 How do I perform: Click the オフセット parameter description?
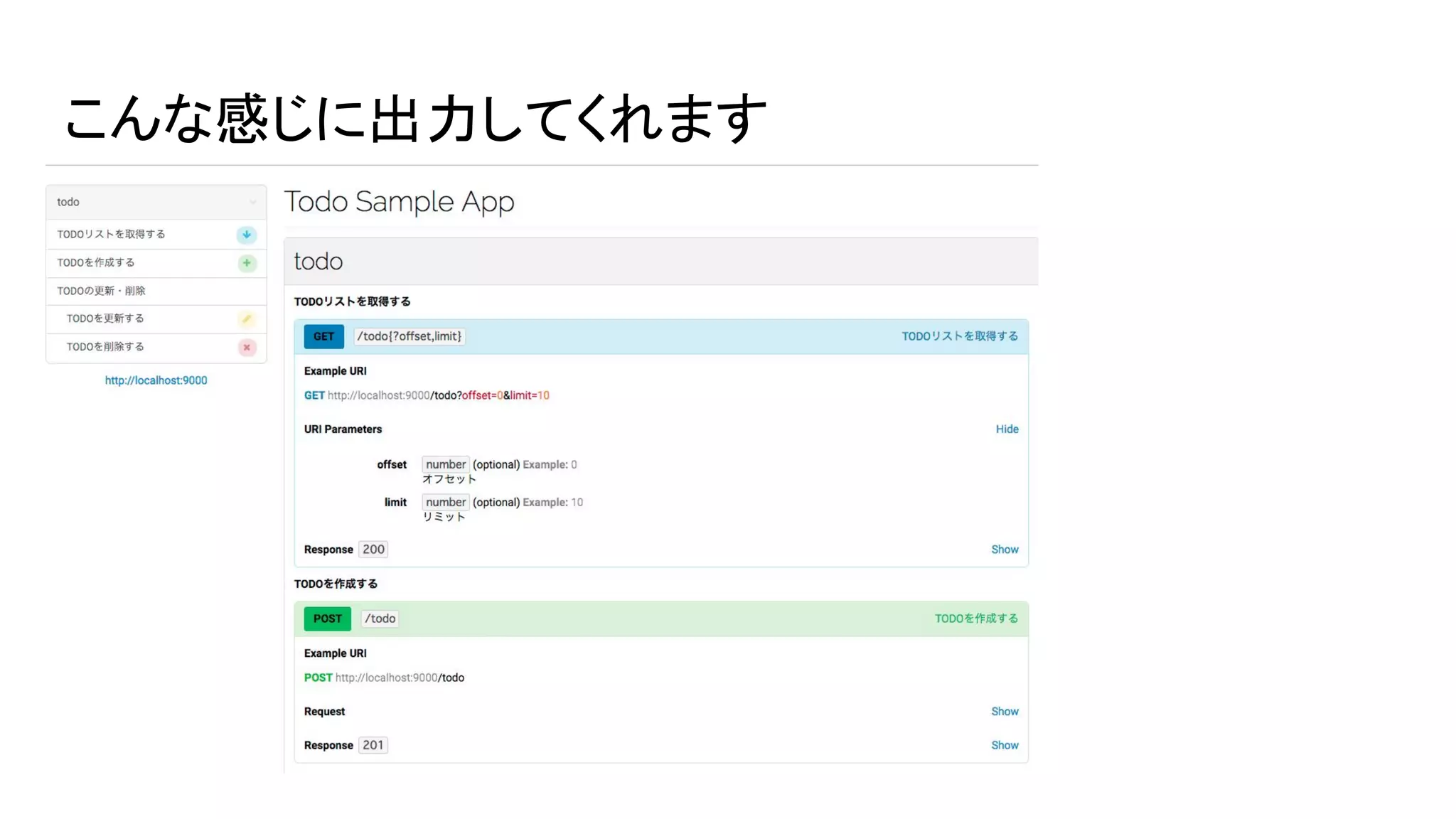(449, 479)
